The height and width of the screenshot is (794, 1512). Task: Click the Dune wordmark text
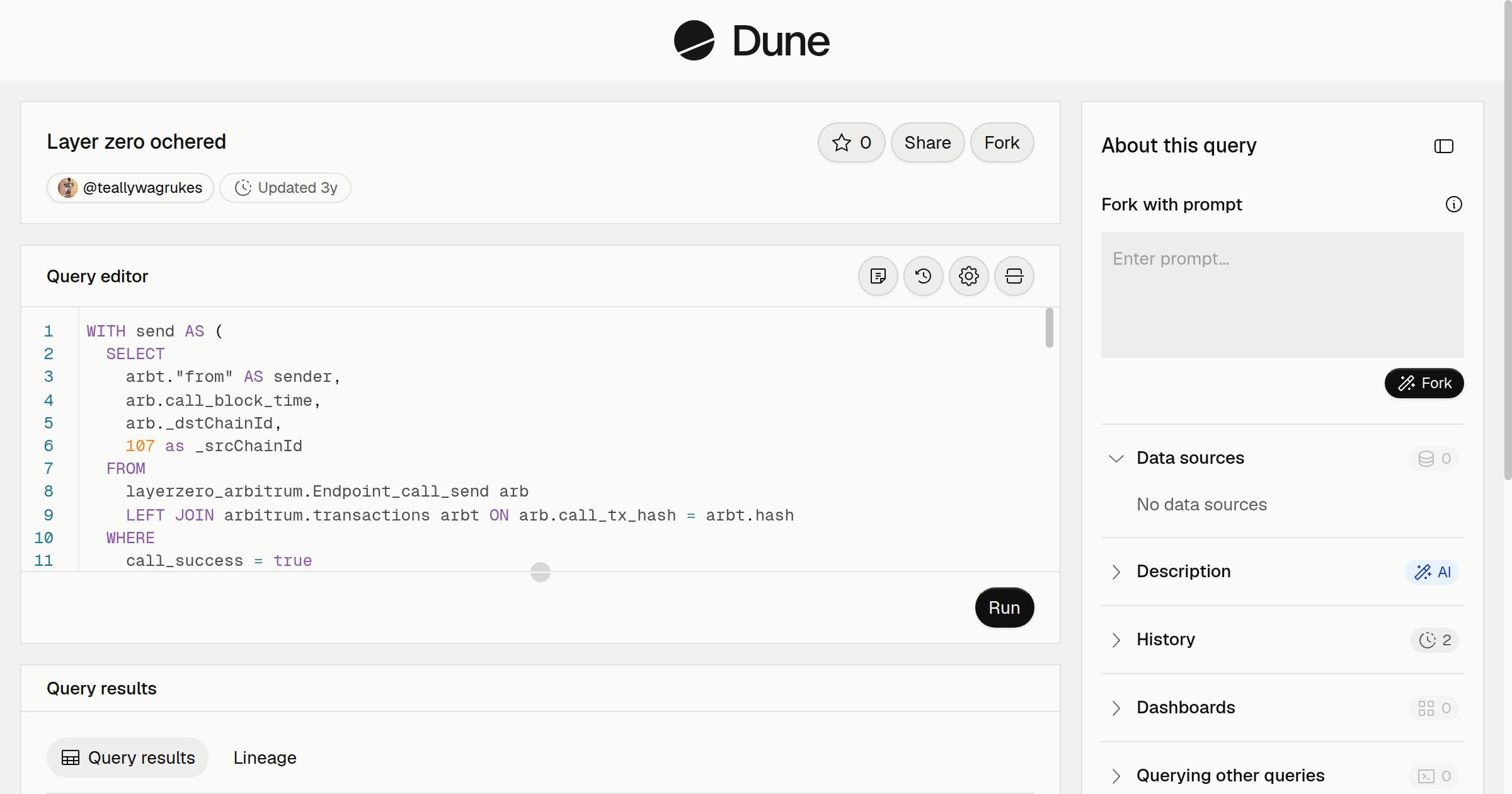pyautogui.click(x=781, y=41)
